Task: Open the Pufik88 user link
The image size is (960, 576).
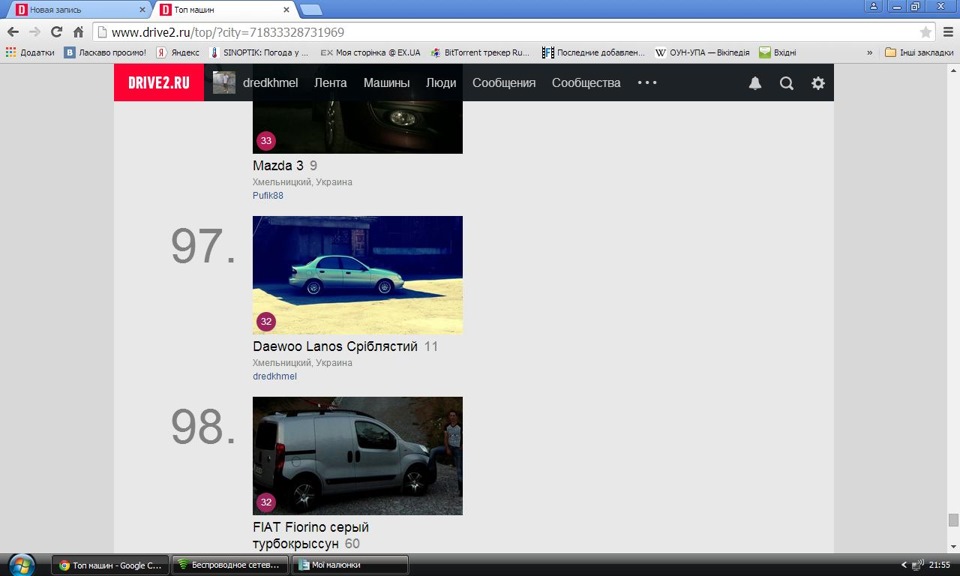Action: (x=268, y=196)
